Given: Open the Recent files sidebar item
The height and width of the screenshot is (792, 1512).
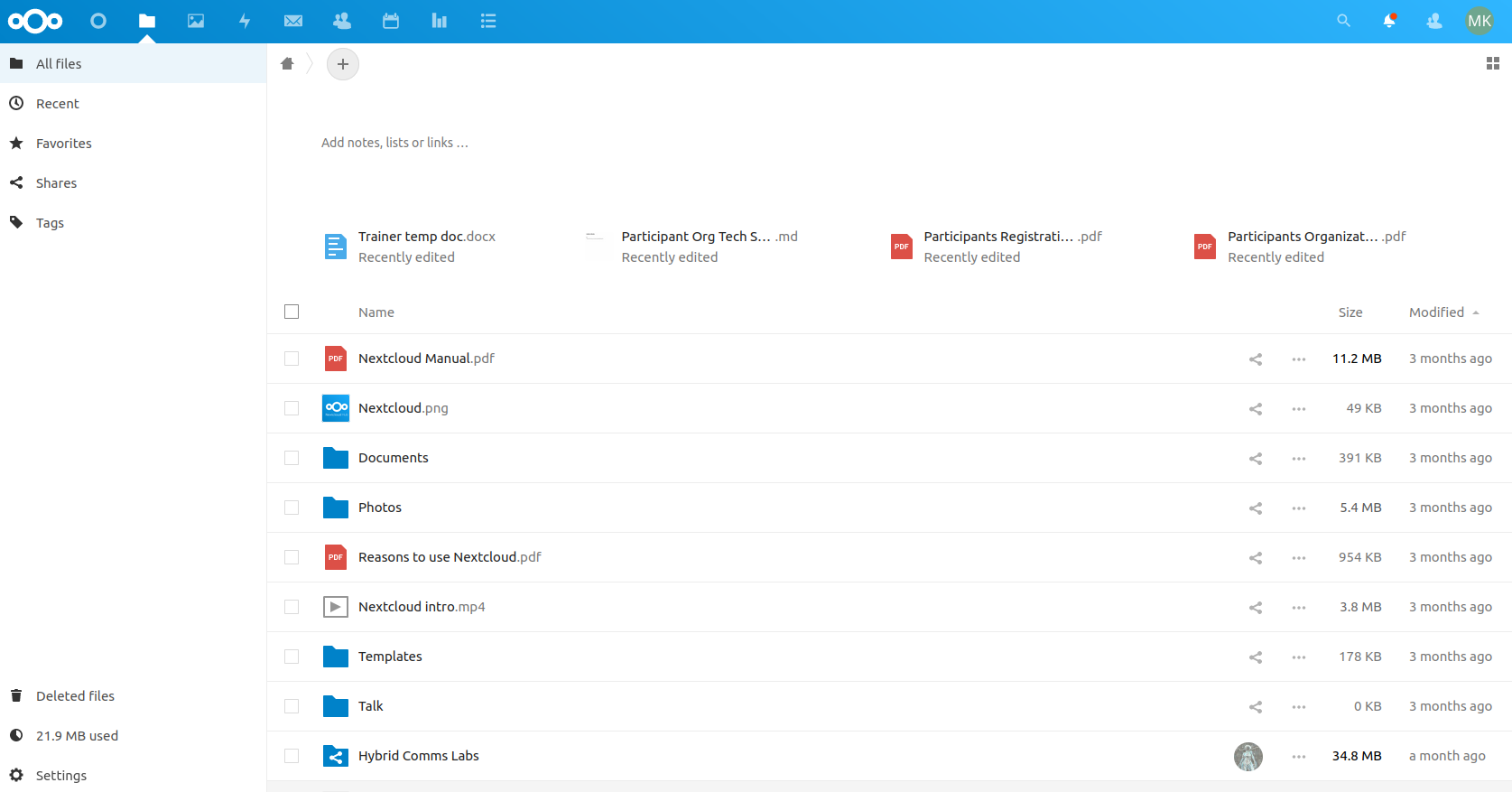Looking at the screenshot, I should [58, 104].
